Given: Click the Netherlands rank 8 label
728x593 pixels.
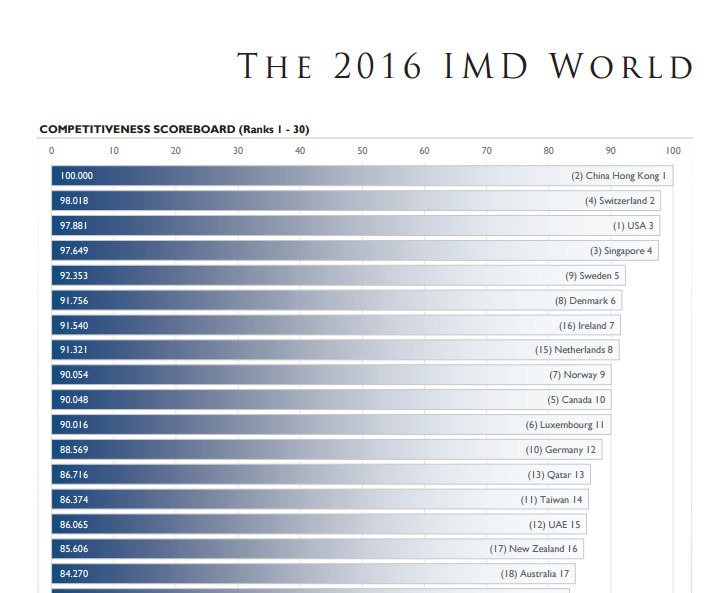Looking at the screenshot, I should (x=574, y=350).
